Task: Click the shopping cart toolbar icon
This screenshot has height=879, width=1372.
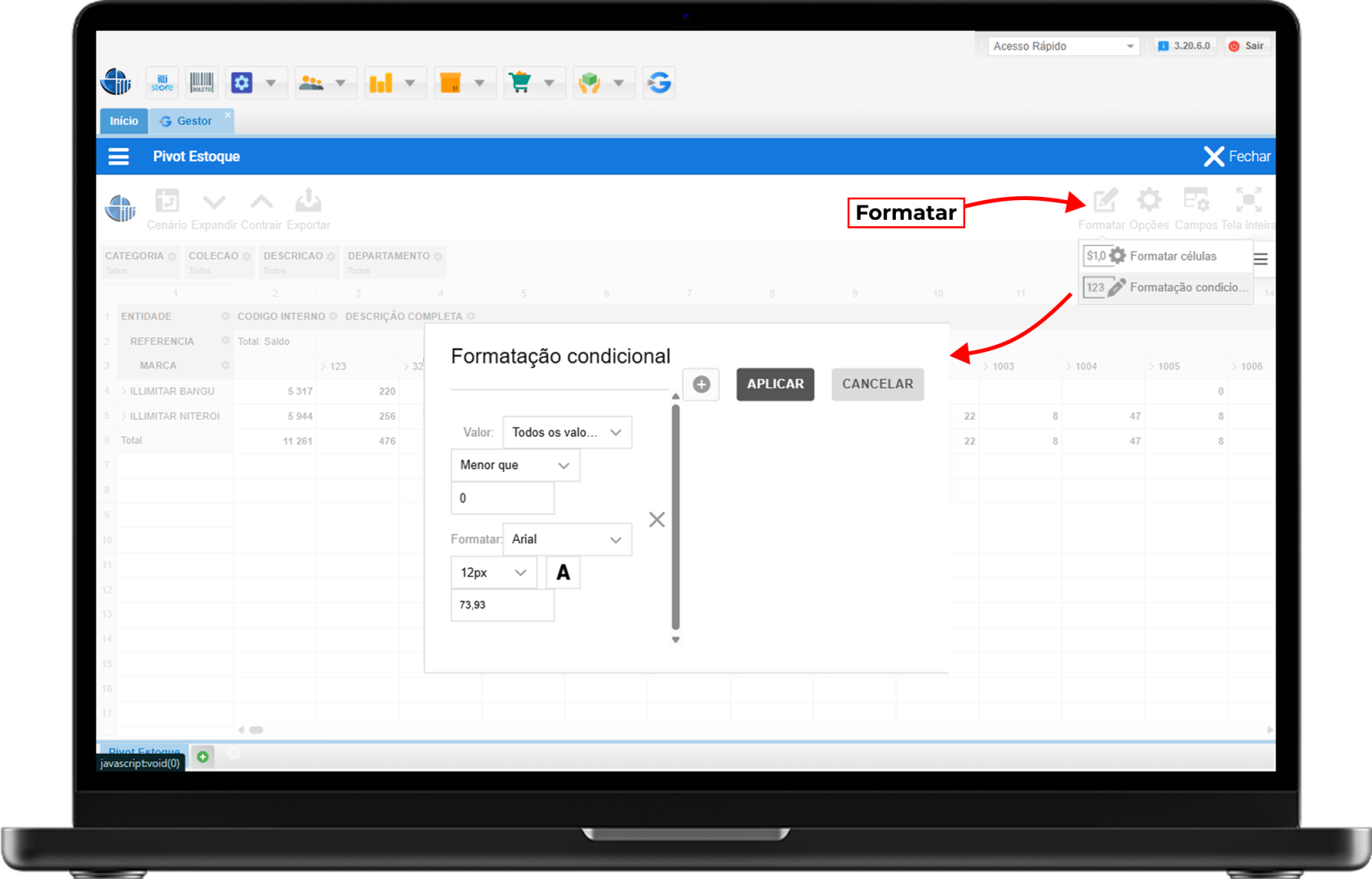Action: tap(520, 83)
